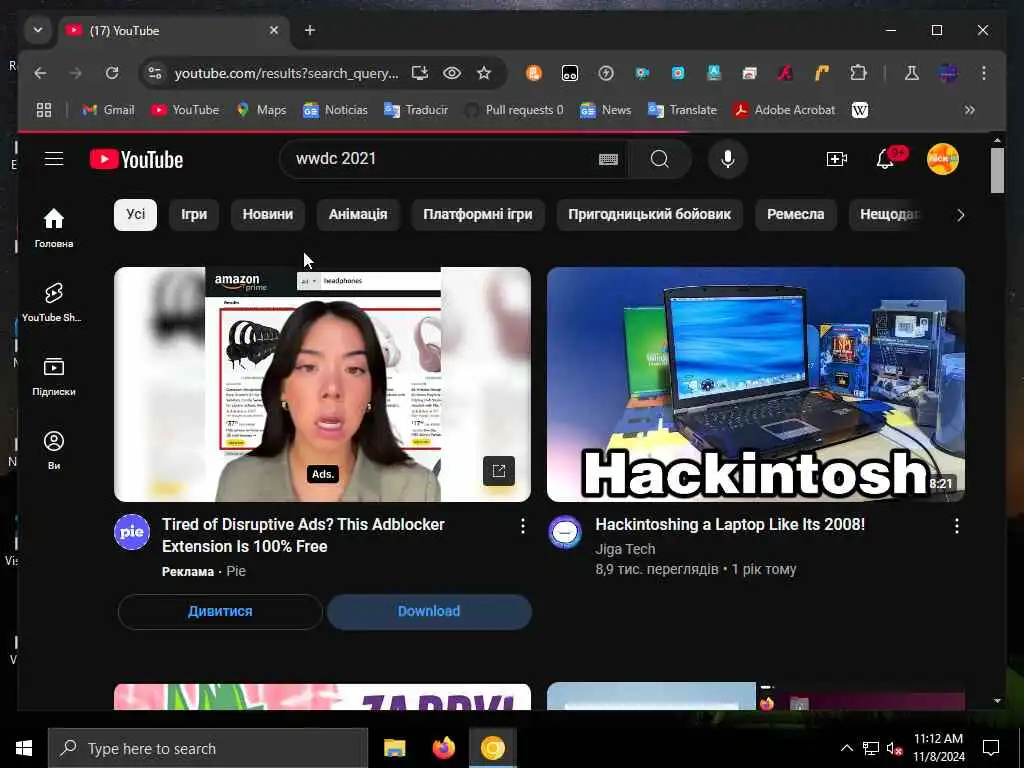Select the Усі filter chip
This screenshot has width=1024, height=768.
pos(135,214)
